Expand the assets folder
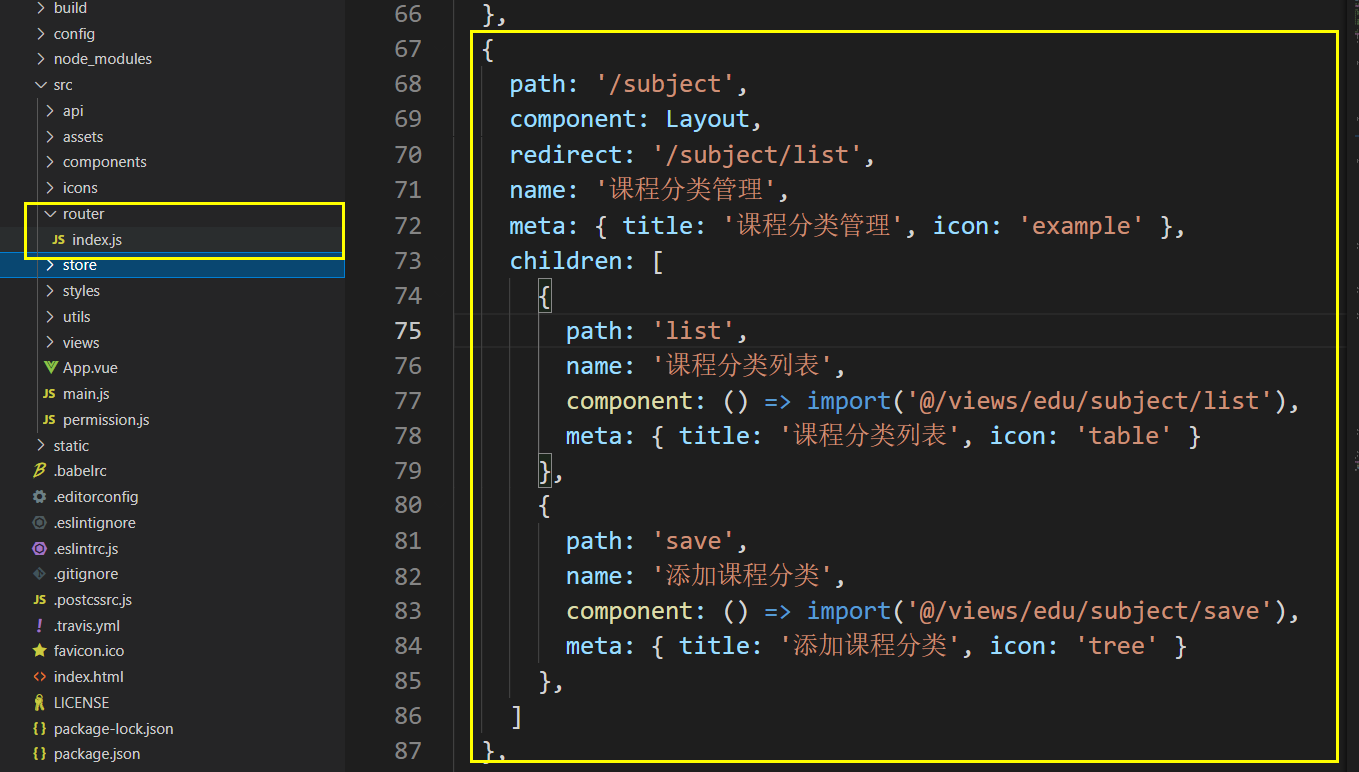 click(x=50, y=137)
